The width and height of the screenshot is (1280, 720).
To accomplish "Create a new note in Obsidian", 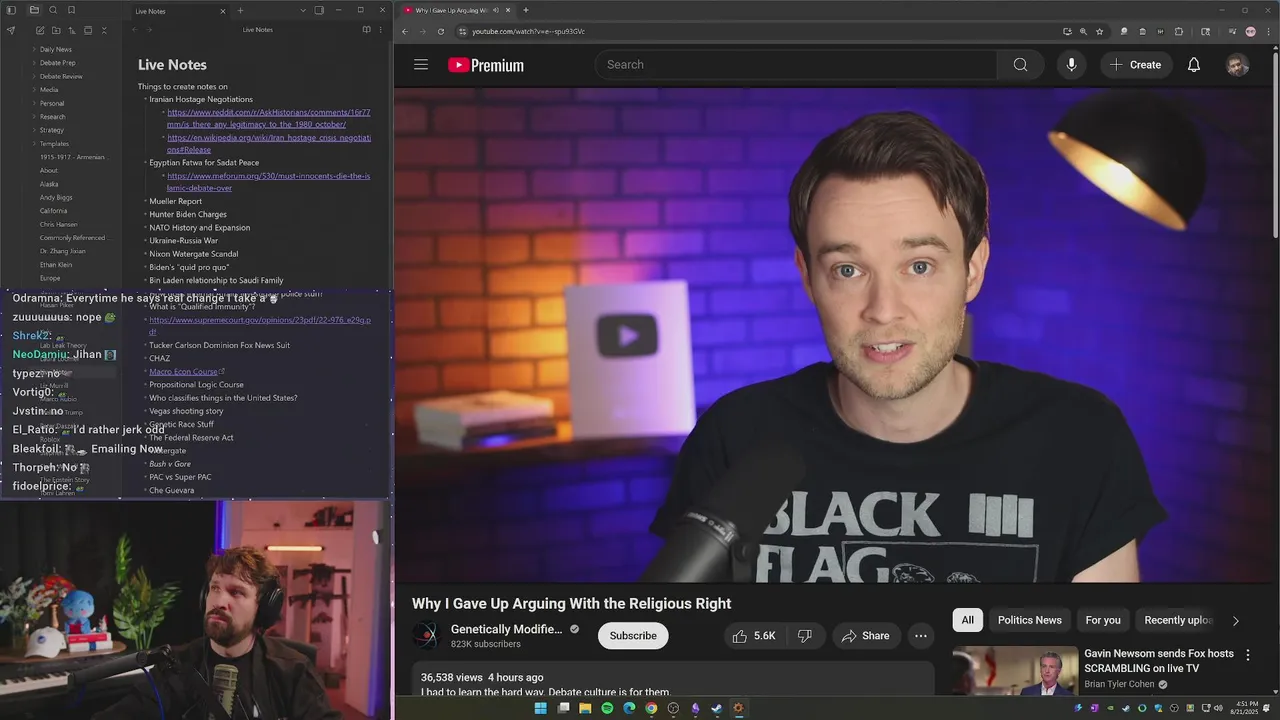I will coord(40,30).
